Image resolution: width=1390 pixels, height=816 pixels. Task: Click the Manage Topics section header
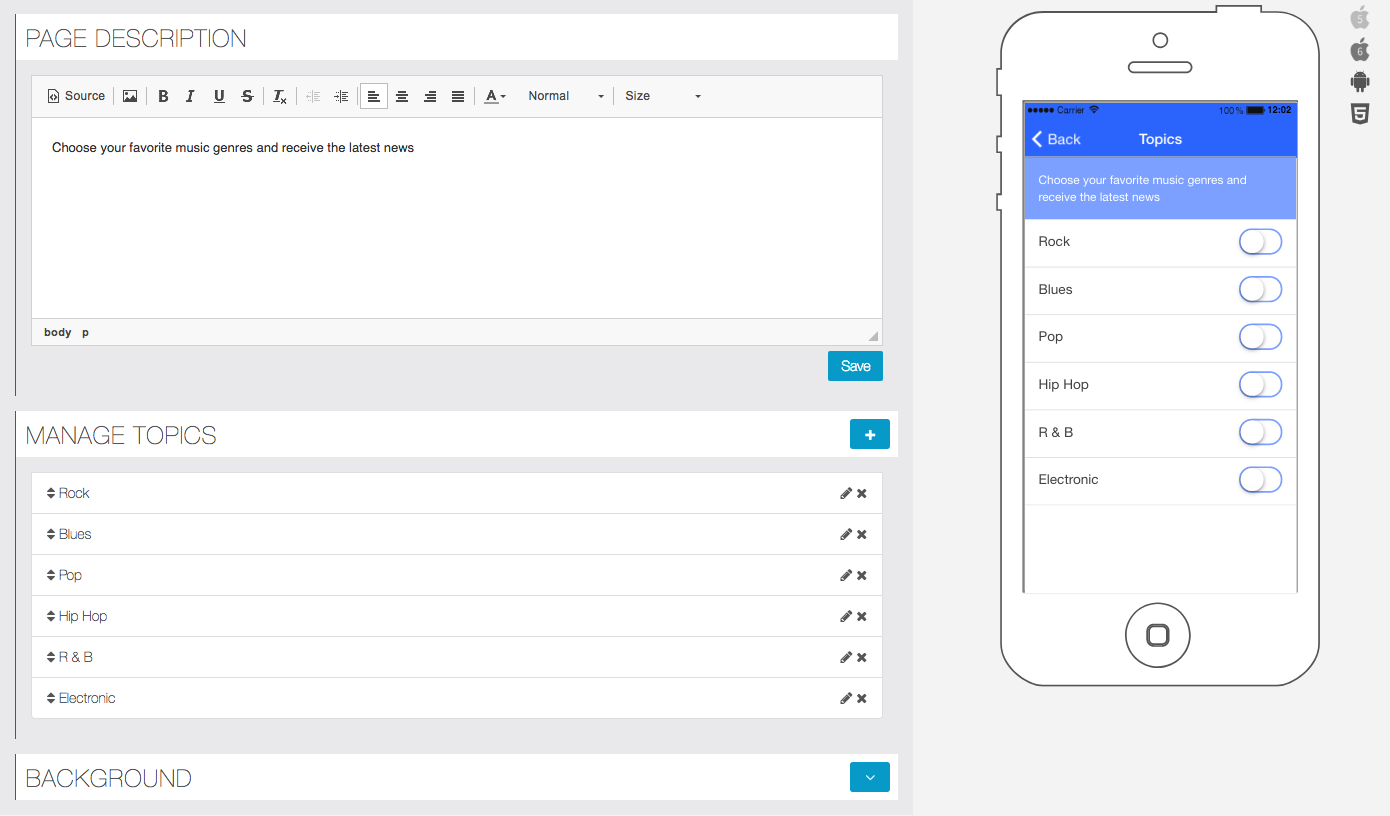121,435
